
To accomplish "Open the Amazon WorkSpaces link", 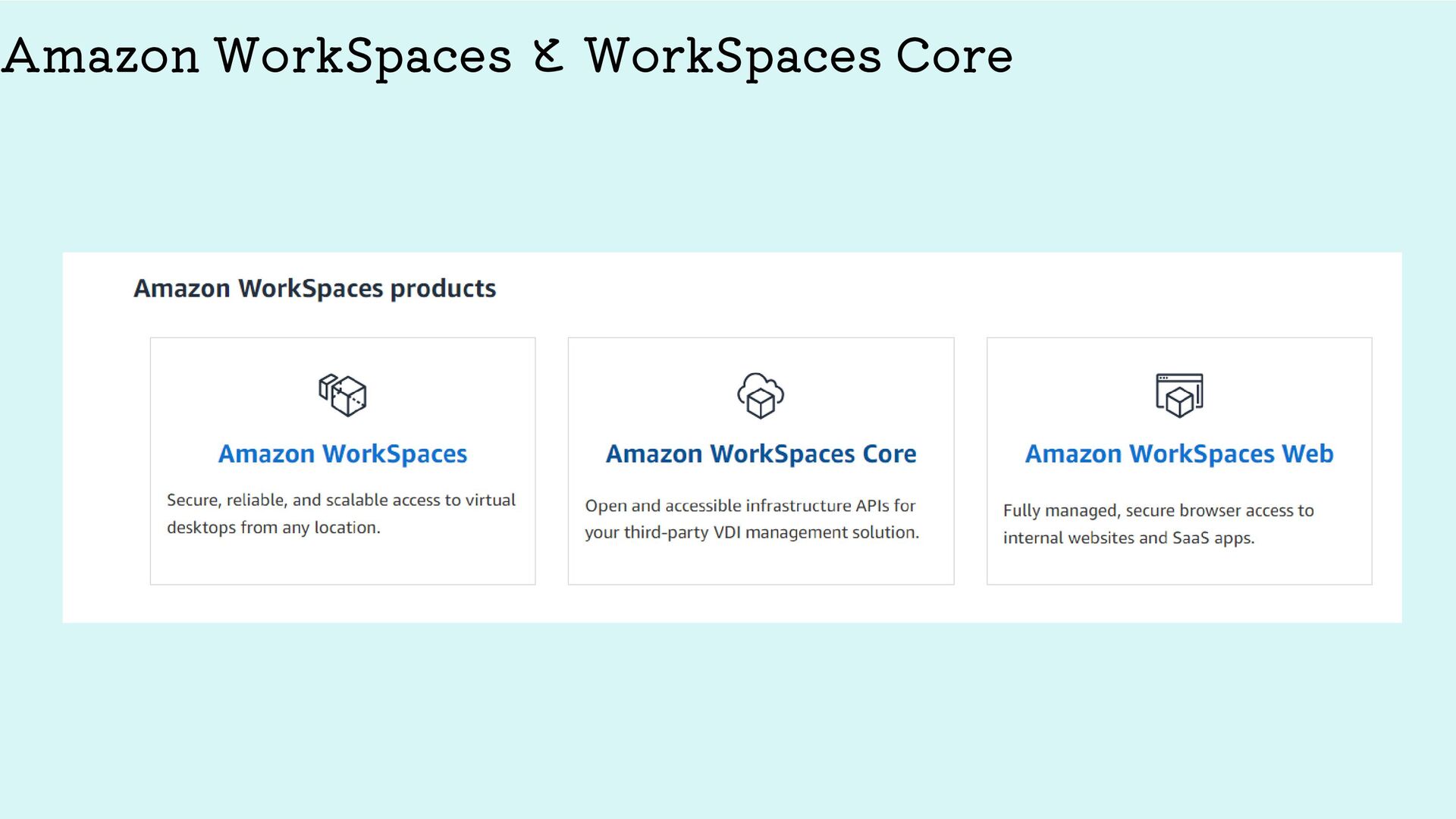I will coord(343,453).
